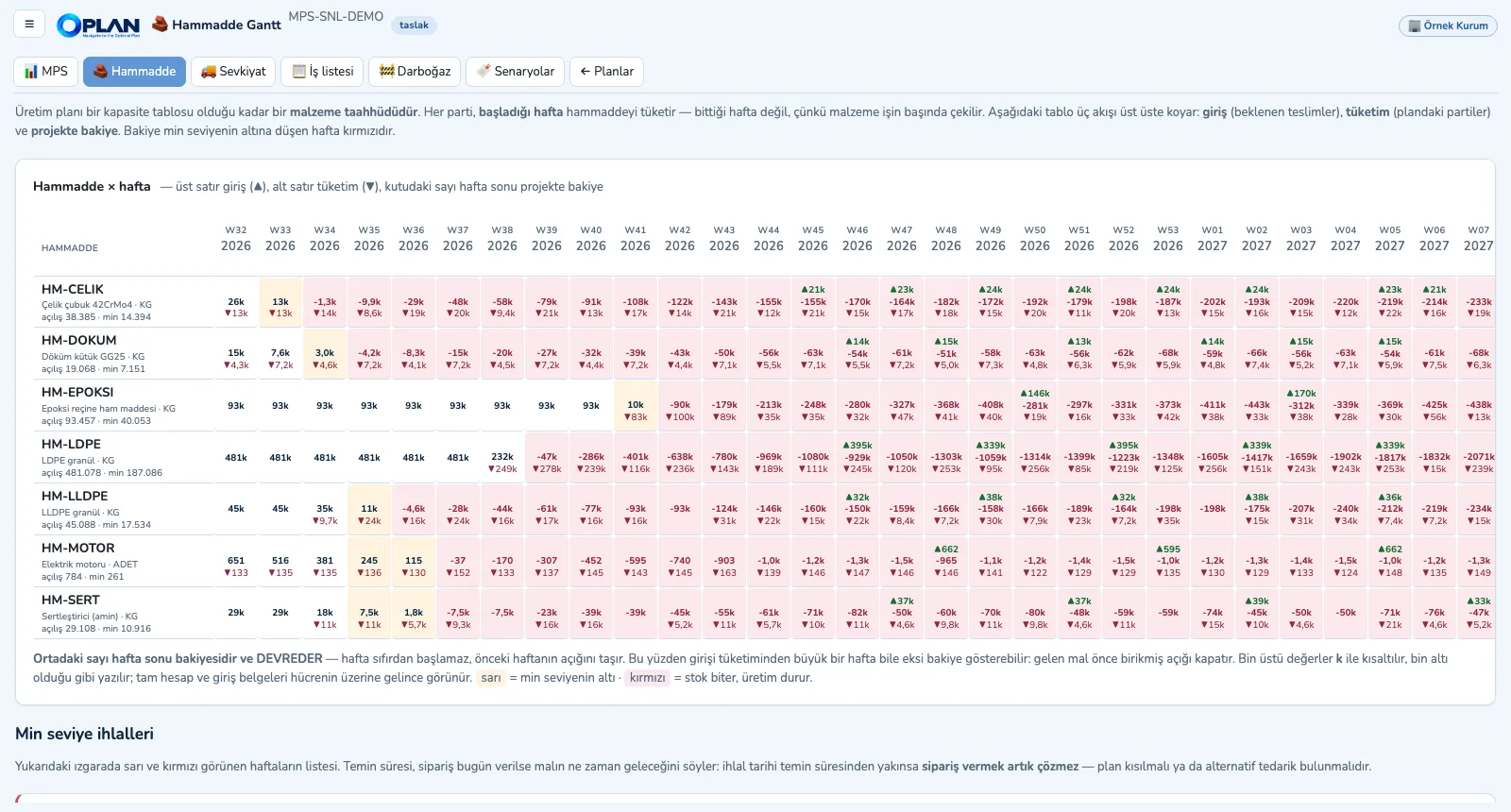Click HM-MOTOR W32 cell showing 651
1511x812 pixels.
(236, 561)
